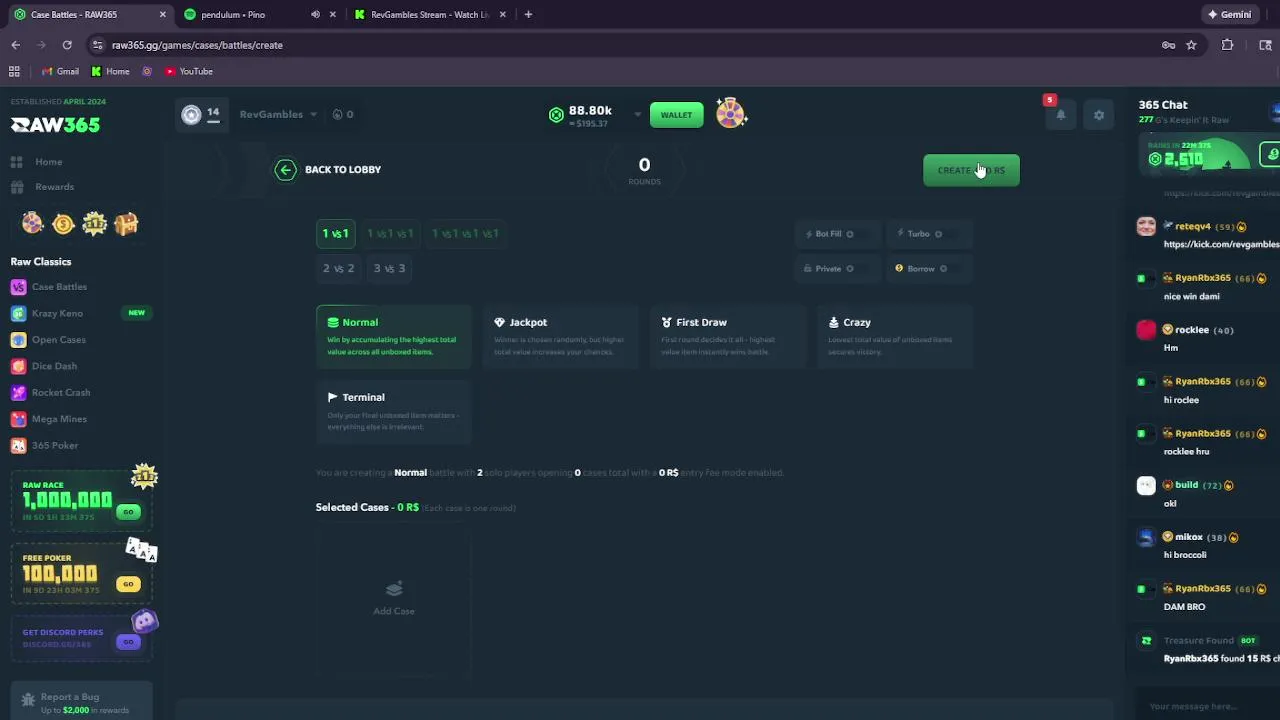Open the wheel spin icon in sidebar
This screenshot has width=1280, height=720.
point(33,224)
